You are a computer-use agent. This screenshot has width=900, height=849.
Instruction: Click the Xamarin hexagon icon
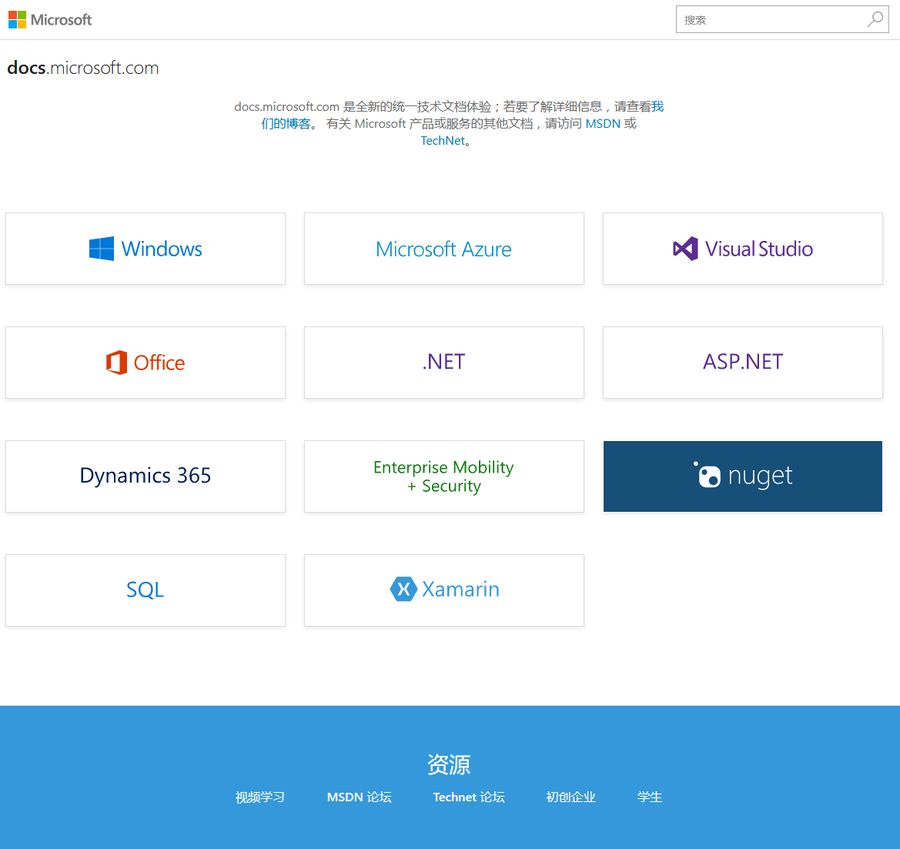[403, 589]
